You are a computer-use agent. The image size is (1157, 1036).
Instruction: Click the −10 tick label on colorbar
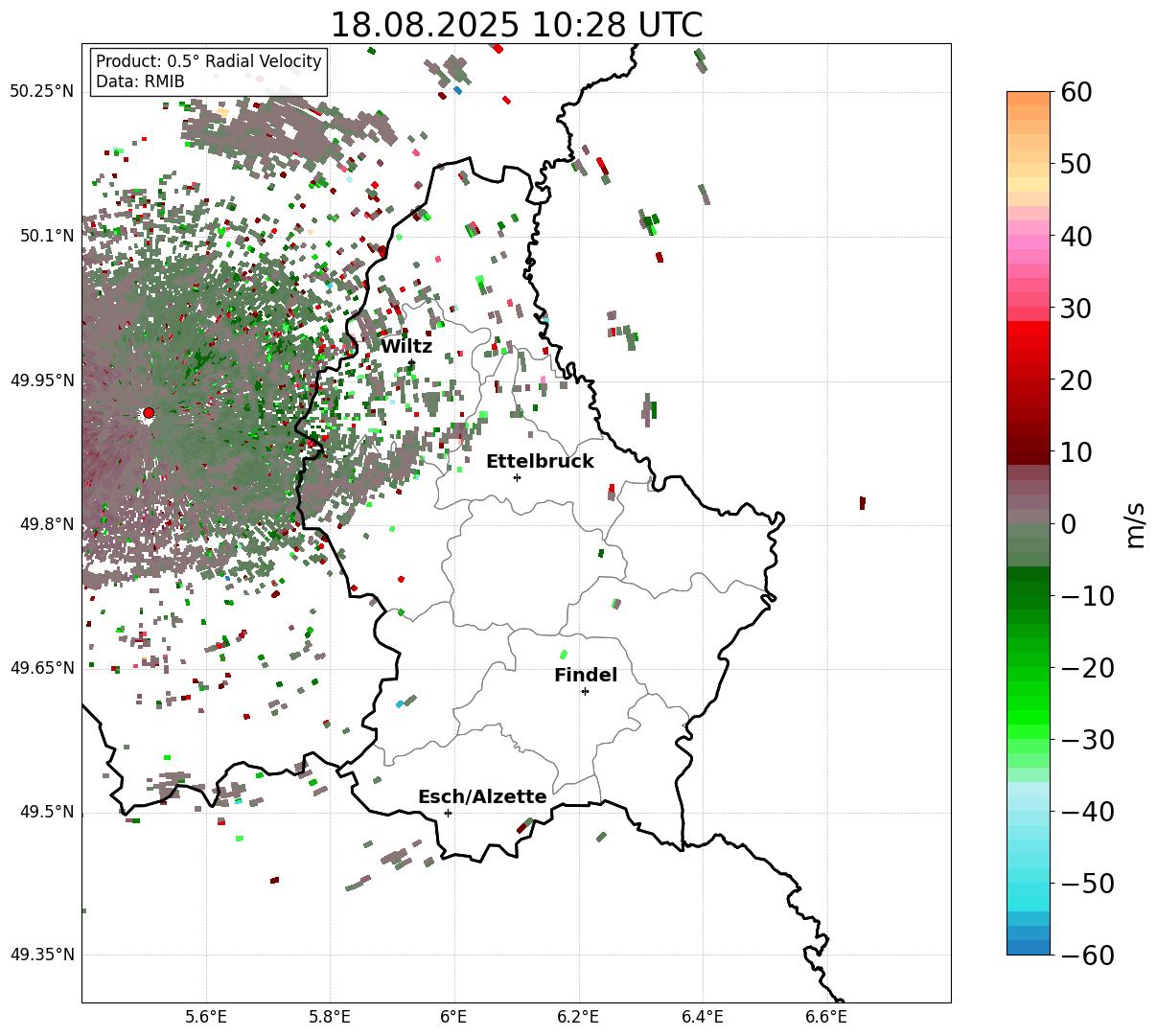(1087, 595)
